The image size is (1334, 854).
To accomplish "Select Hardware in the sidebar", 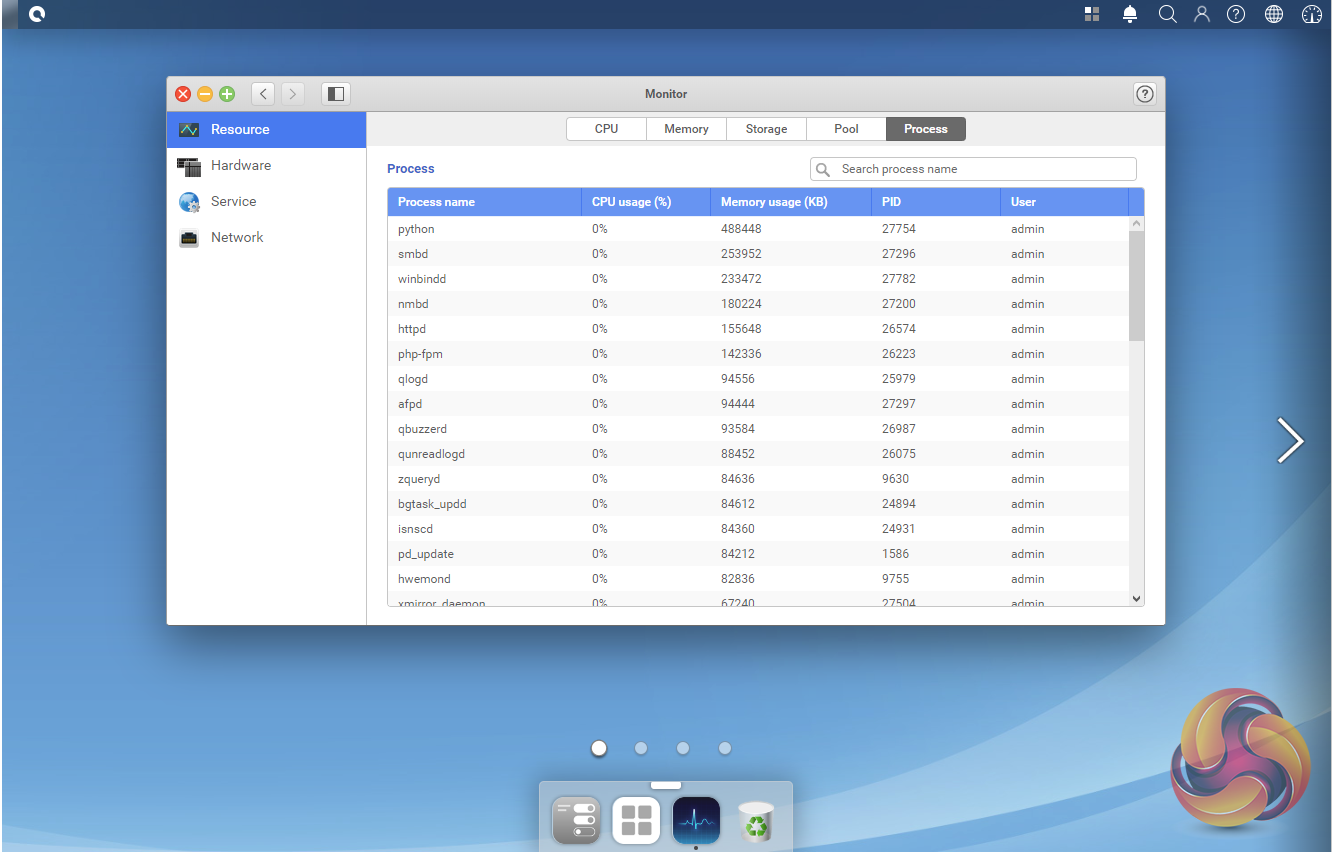I will 240,166.
